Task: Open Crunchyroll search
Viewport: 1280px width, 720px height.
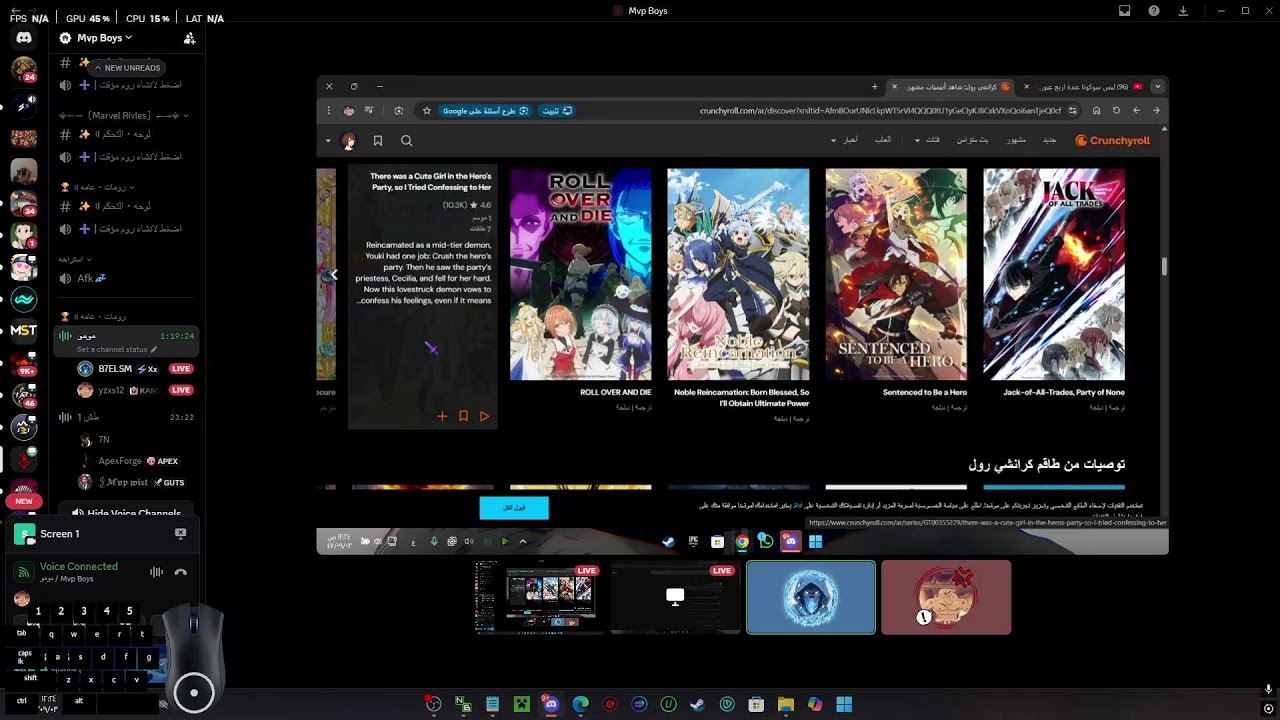Action: pos(407,141)
